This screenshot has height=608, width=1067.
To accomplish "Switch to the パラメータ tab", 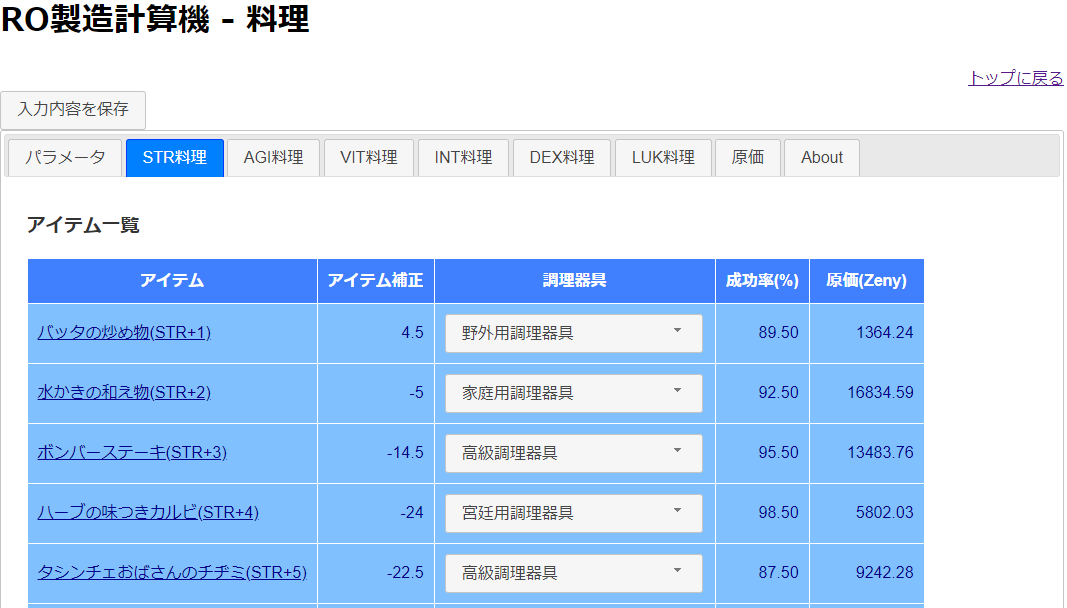I will click(x=65, y=157).
